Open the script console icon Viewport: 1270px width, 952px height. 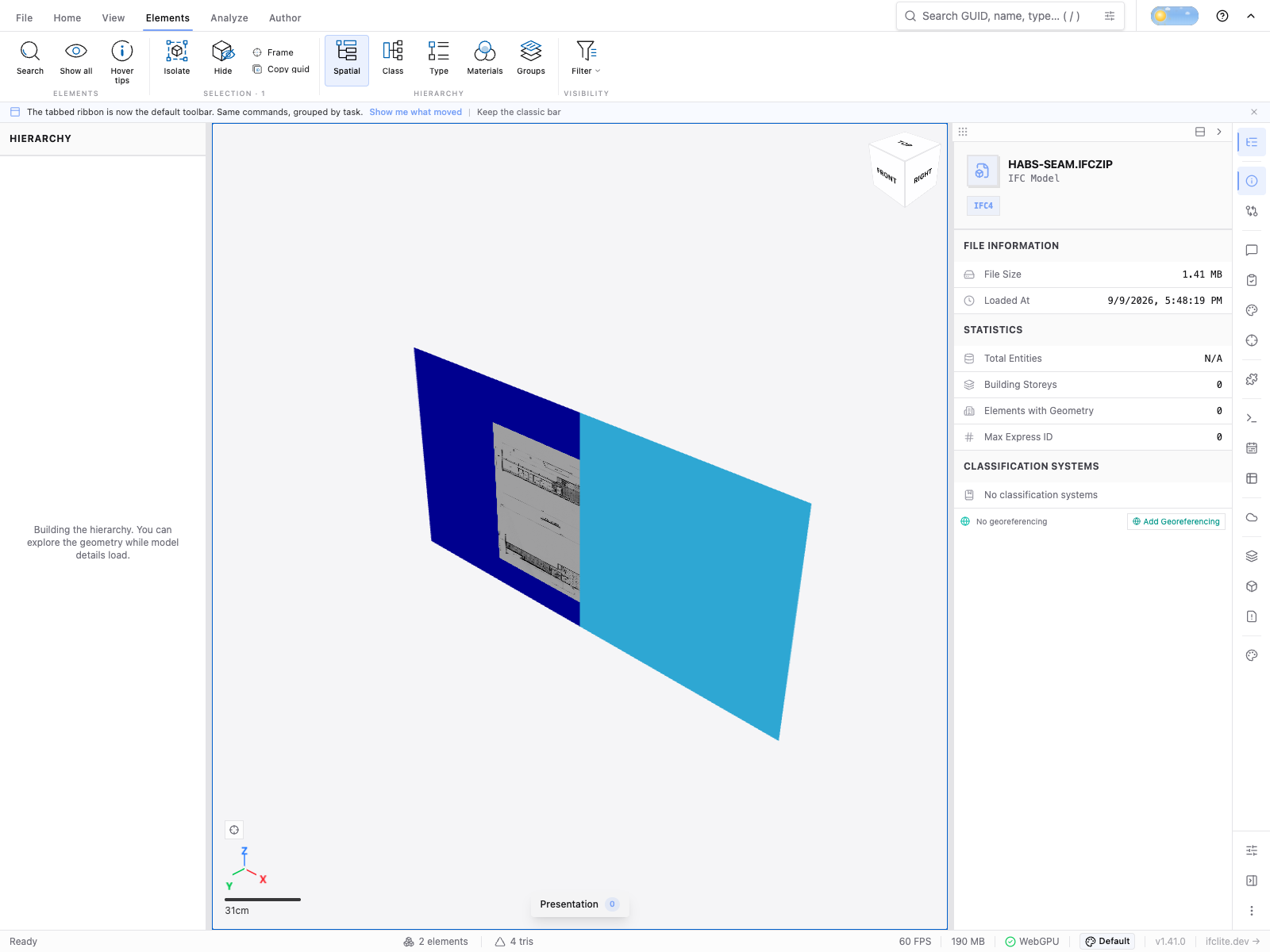[x=1252, y=418]
